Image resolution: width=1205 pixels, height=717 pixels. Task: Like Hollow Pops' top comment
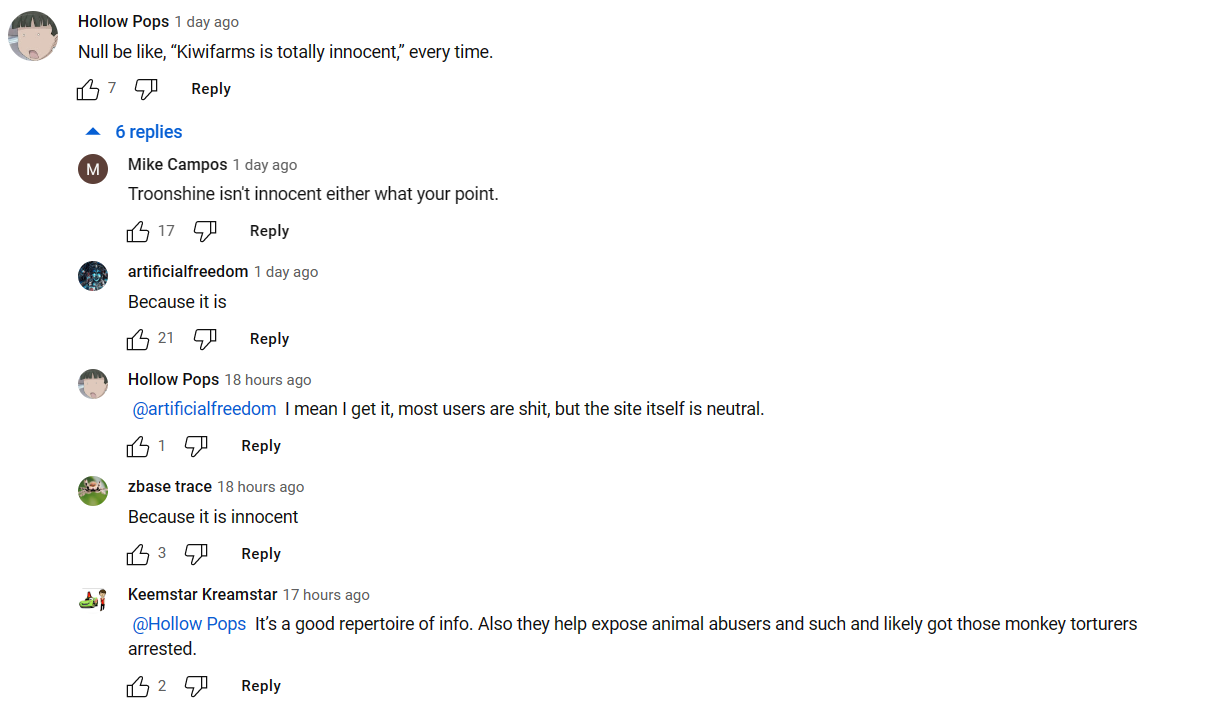(88, 90)
